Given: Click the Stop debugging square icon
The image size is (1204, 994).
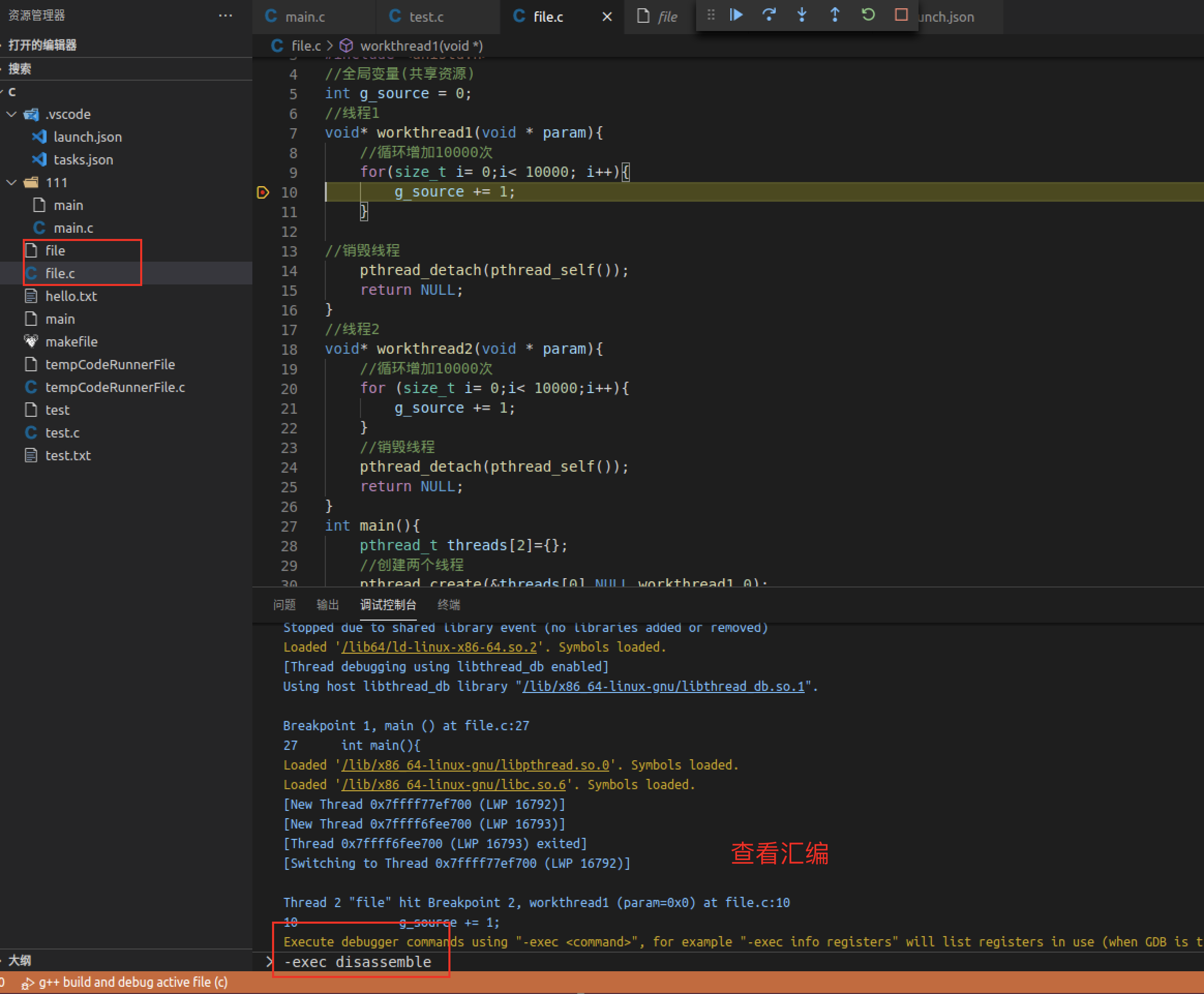Looking at the screenshot, I should pos(901,15).
